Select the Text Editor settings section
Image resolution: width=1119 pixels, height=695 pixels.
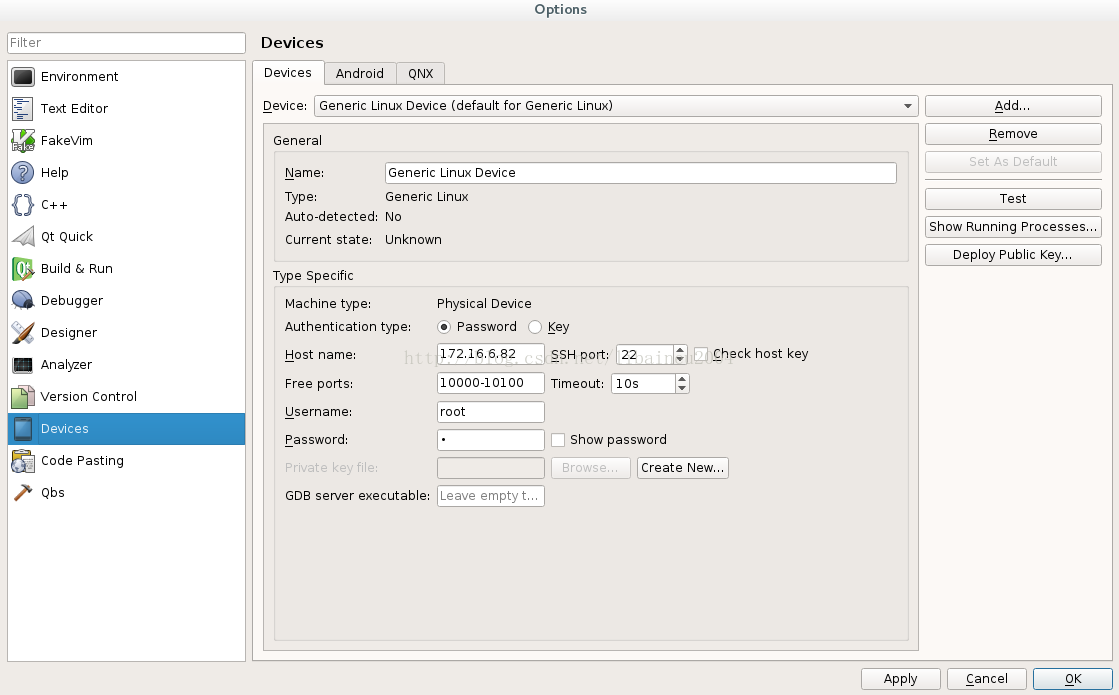coord(76,108)
